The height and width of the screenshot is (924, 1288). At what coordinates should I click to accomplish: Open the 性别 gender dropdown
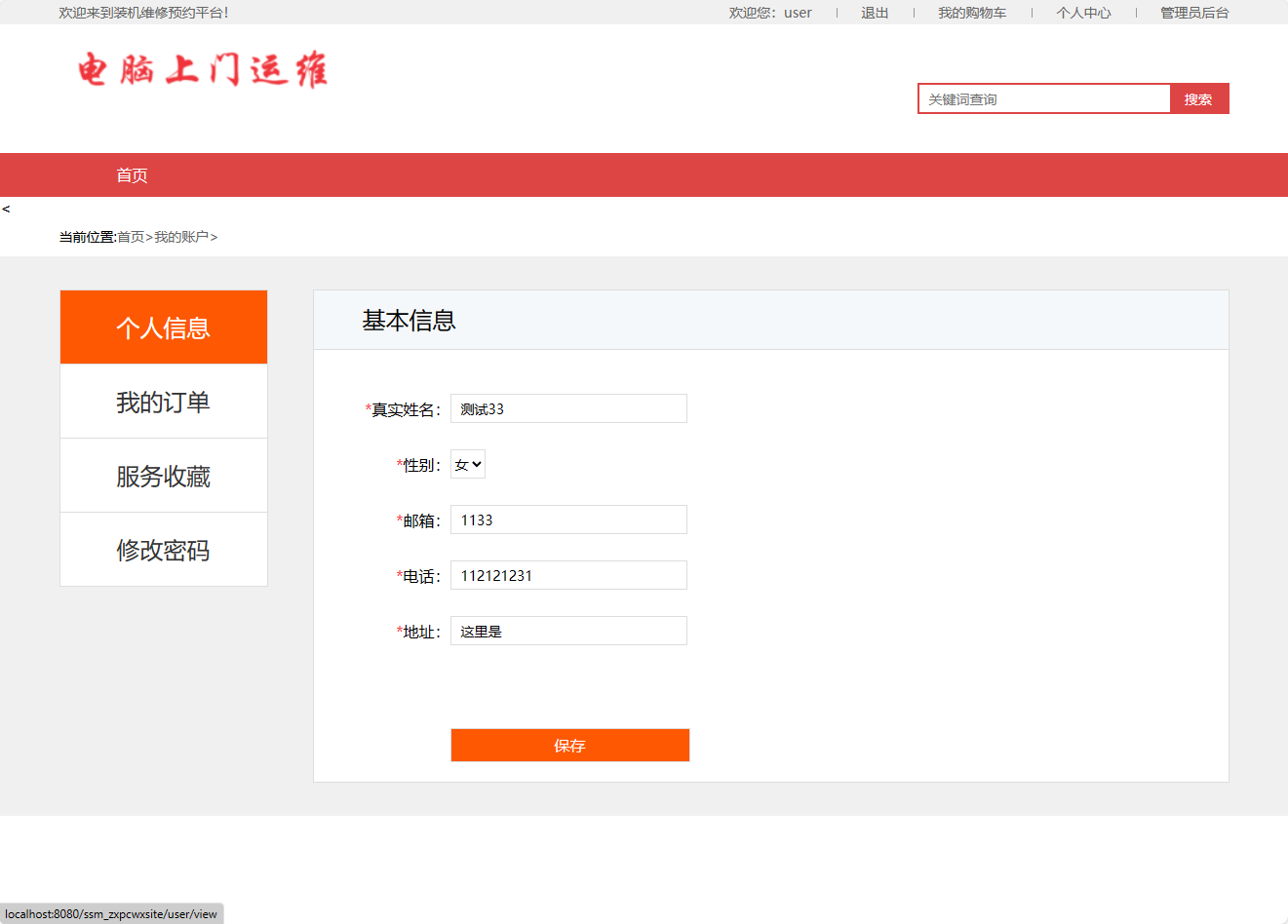(467, 464)
